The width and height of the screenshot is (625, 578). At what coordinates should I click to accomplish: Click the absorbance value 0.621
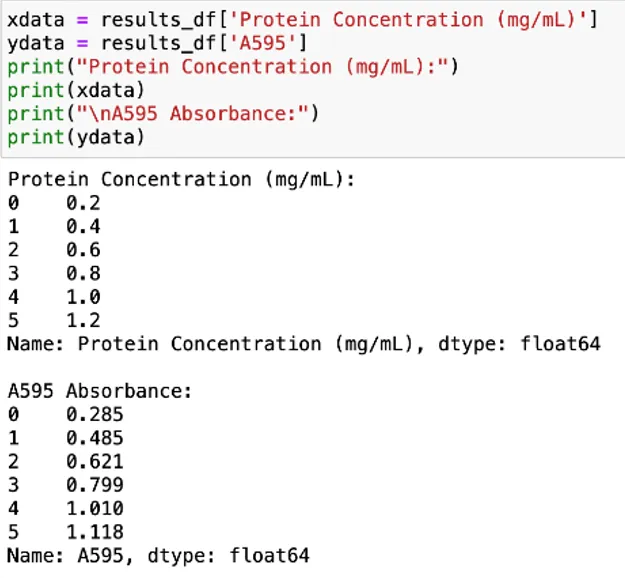point(95,462)
